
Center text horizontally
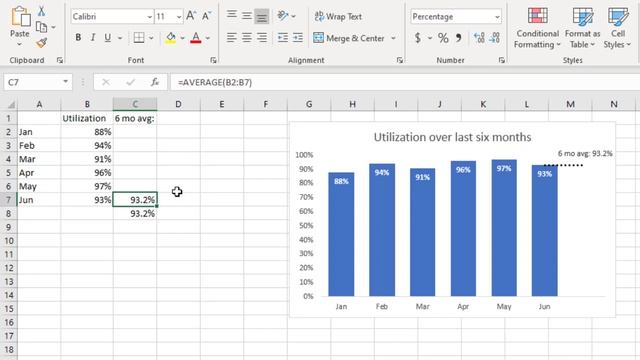pos(247,38)
